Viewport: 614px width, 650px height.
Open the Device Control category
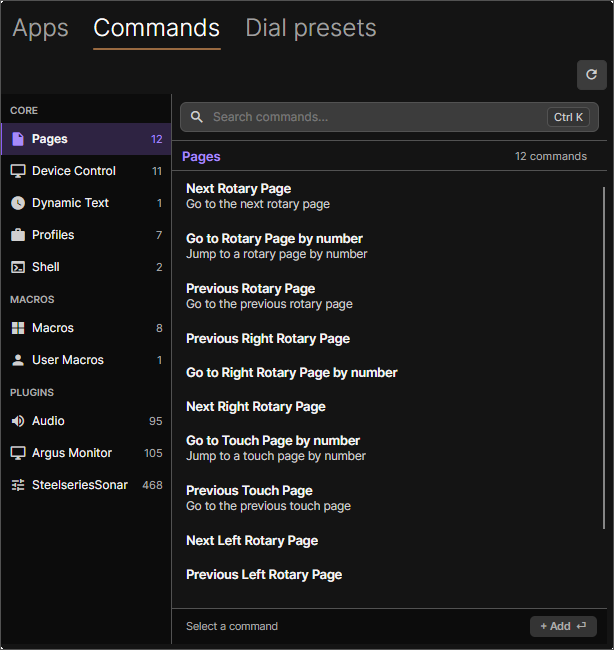click(86, 171)
